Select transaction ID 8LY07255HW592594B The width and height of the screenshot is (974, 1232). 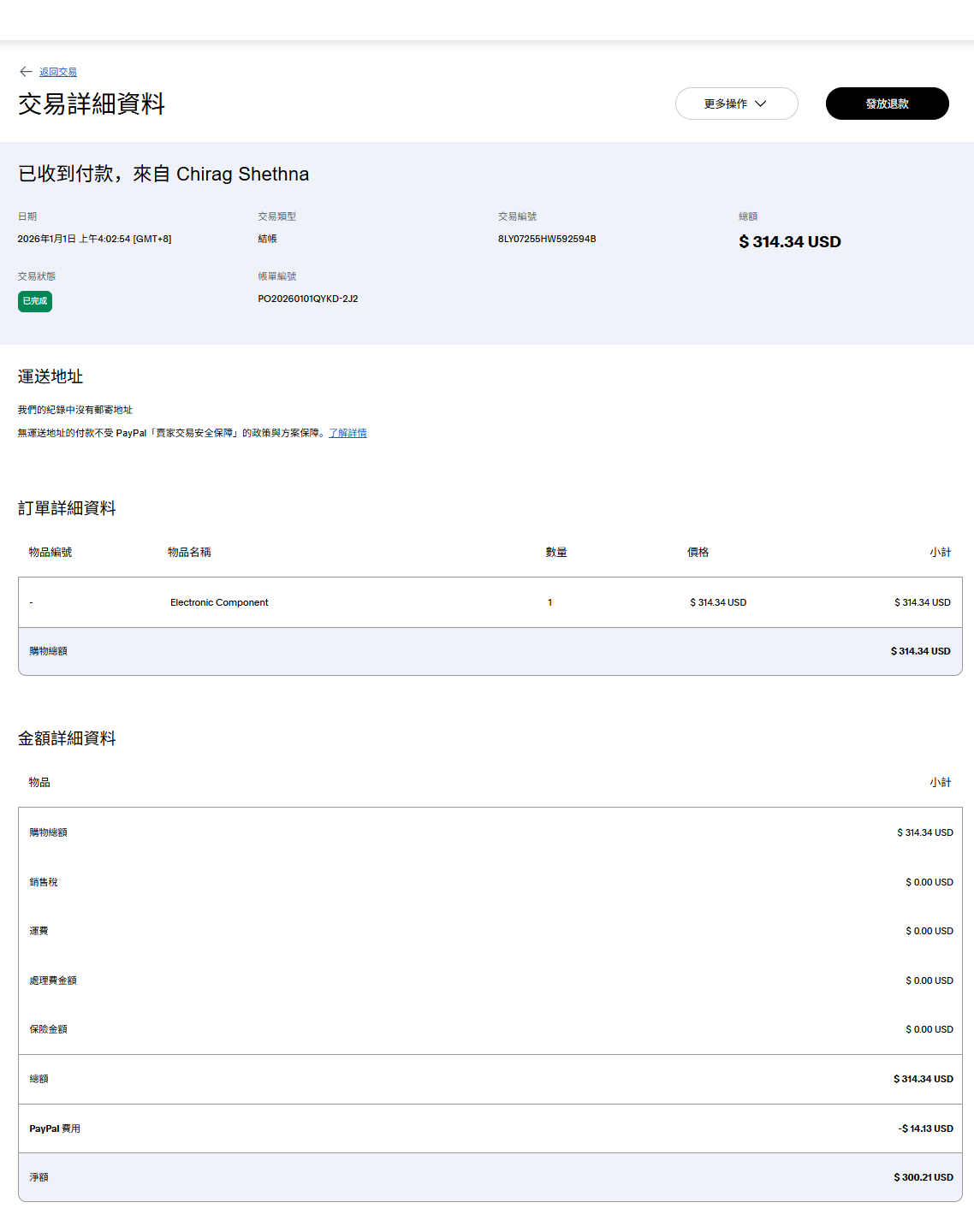(547, 240)
